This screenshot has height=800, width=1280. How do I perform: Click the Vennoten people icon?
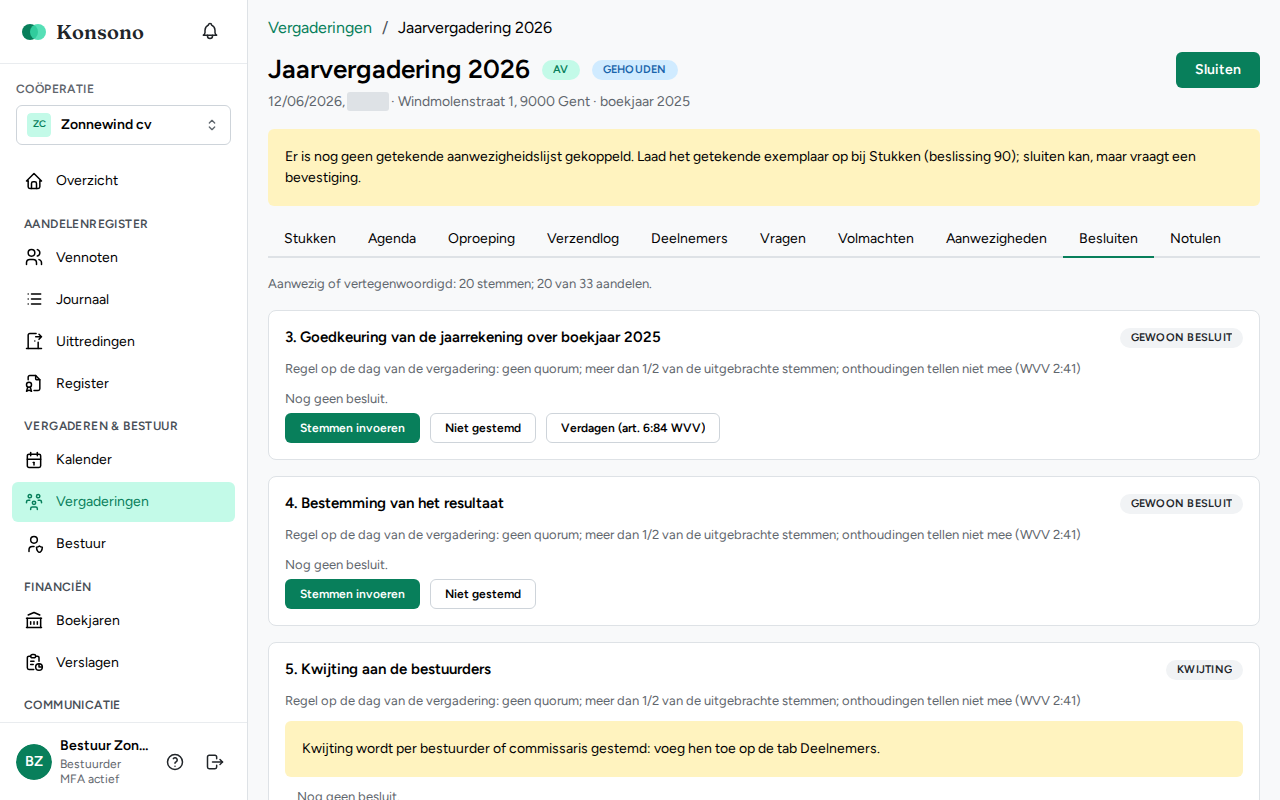point(34,258)
